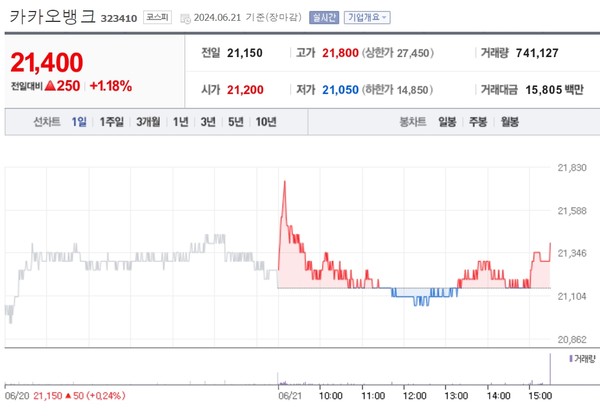600x417 pixels.
Task: Click the stock code 323410
Action: tap(119, 18)
